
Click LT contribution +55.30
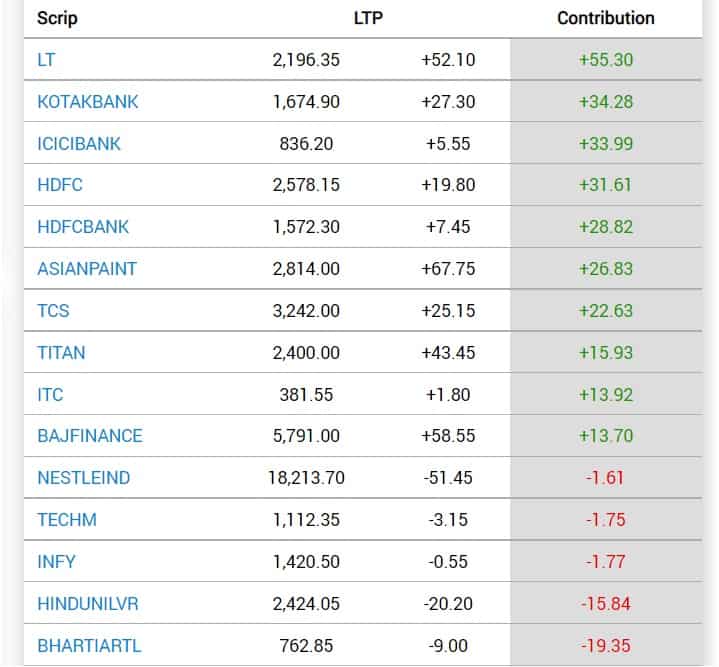[606, 60]
